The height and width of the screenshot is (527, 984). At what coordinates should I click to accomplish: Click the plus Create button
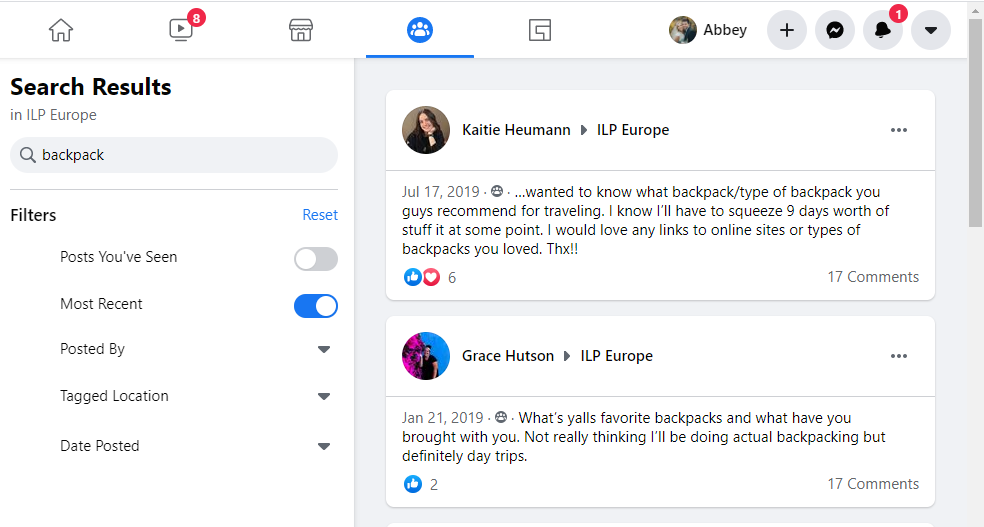coord(787,30)
